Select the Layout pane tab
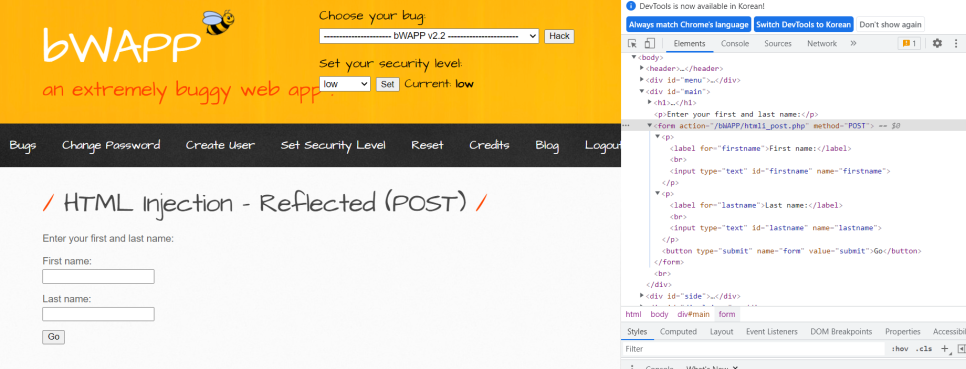The width and height of the screenshot is (966, 369). (x=721, y=331)
